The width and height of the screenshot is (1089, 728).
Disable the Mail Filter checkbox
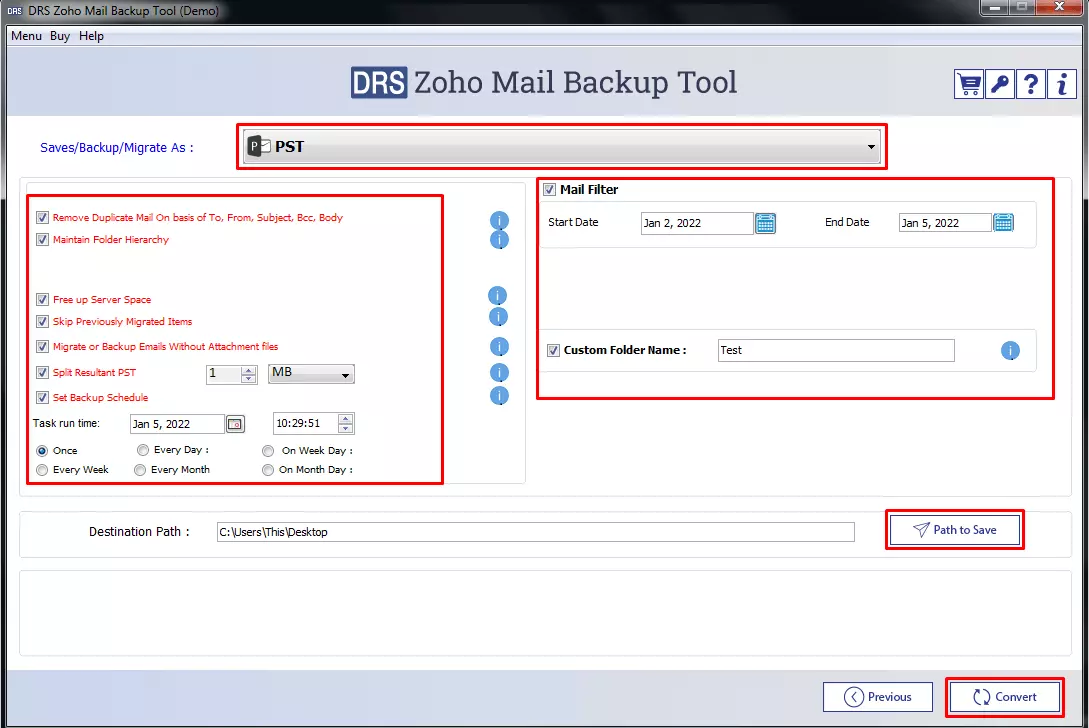tap(549, 190)
